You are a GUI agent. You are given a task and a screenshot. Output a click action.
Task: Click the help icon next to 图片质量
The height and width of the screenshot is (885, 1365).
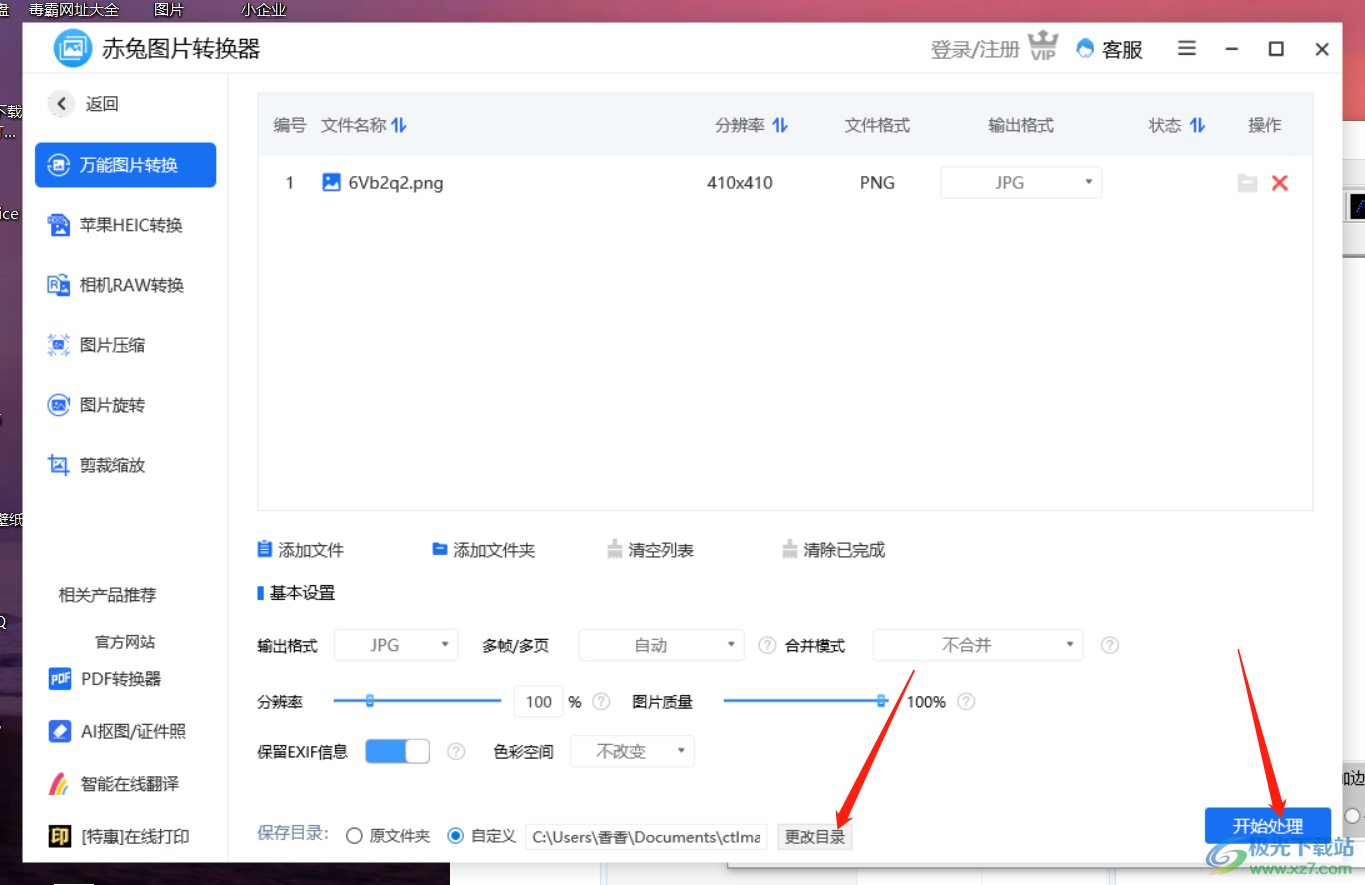click(x=965, y=702)
